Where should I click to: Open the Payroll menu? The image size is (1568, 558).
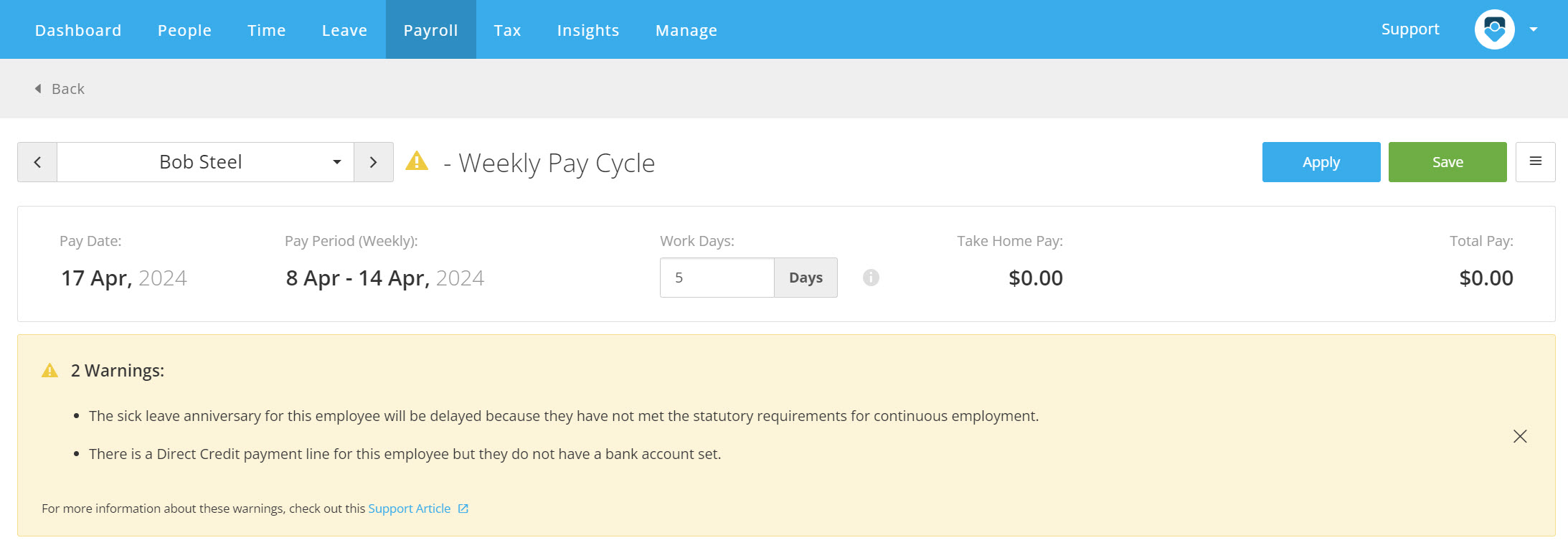pos(430,29)
